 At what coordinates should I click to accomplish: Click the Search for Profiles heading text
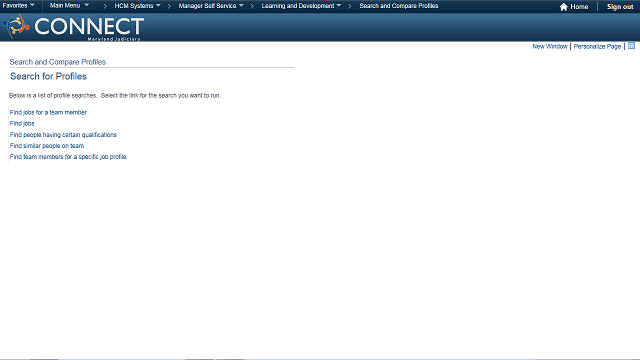[x=49, y=76]
